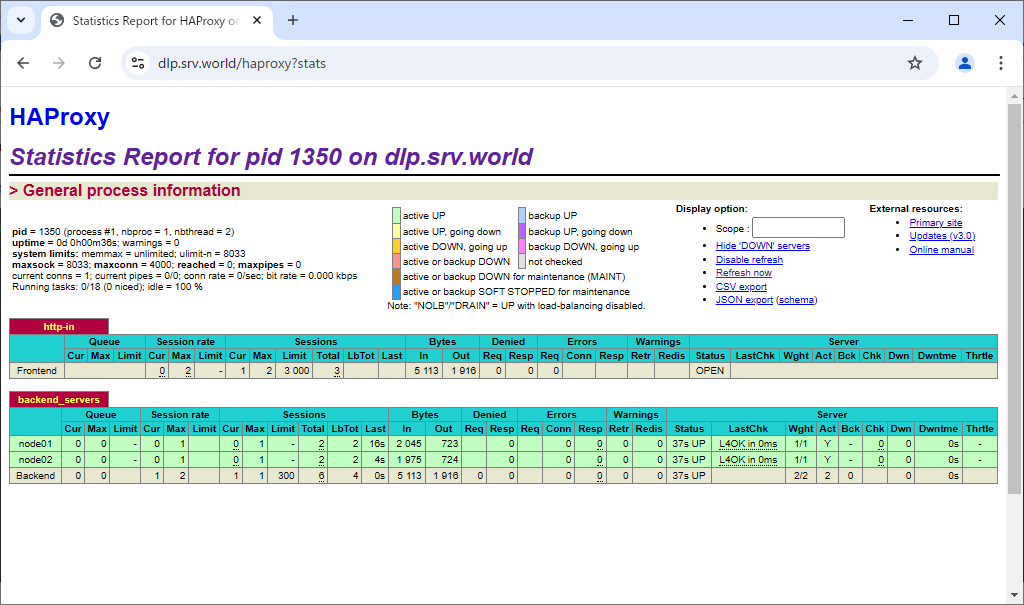
Task: Open the JSON schema link
Action: (x=796, y=300)
